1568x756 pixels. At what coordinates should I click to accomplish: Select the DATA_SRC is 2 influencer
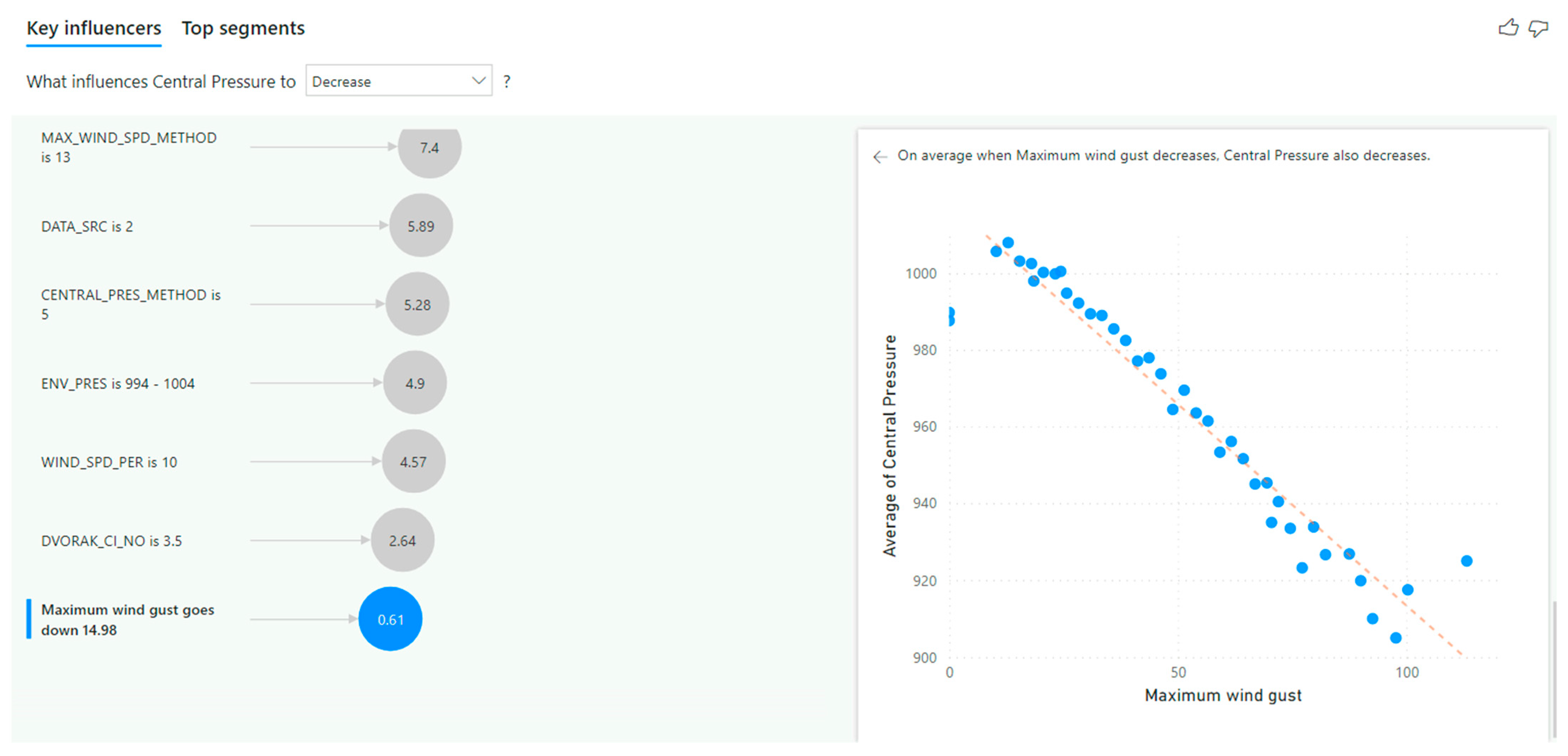(x=87, y=227)
